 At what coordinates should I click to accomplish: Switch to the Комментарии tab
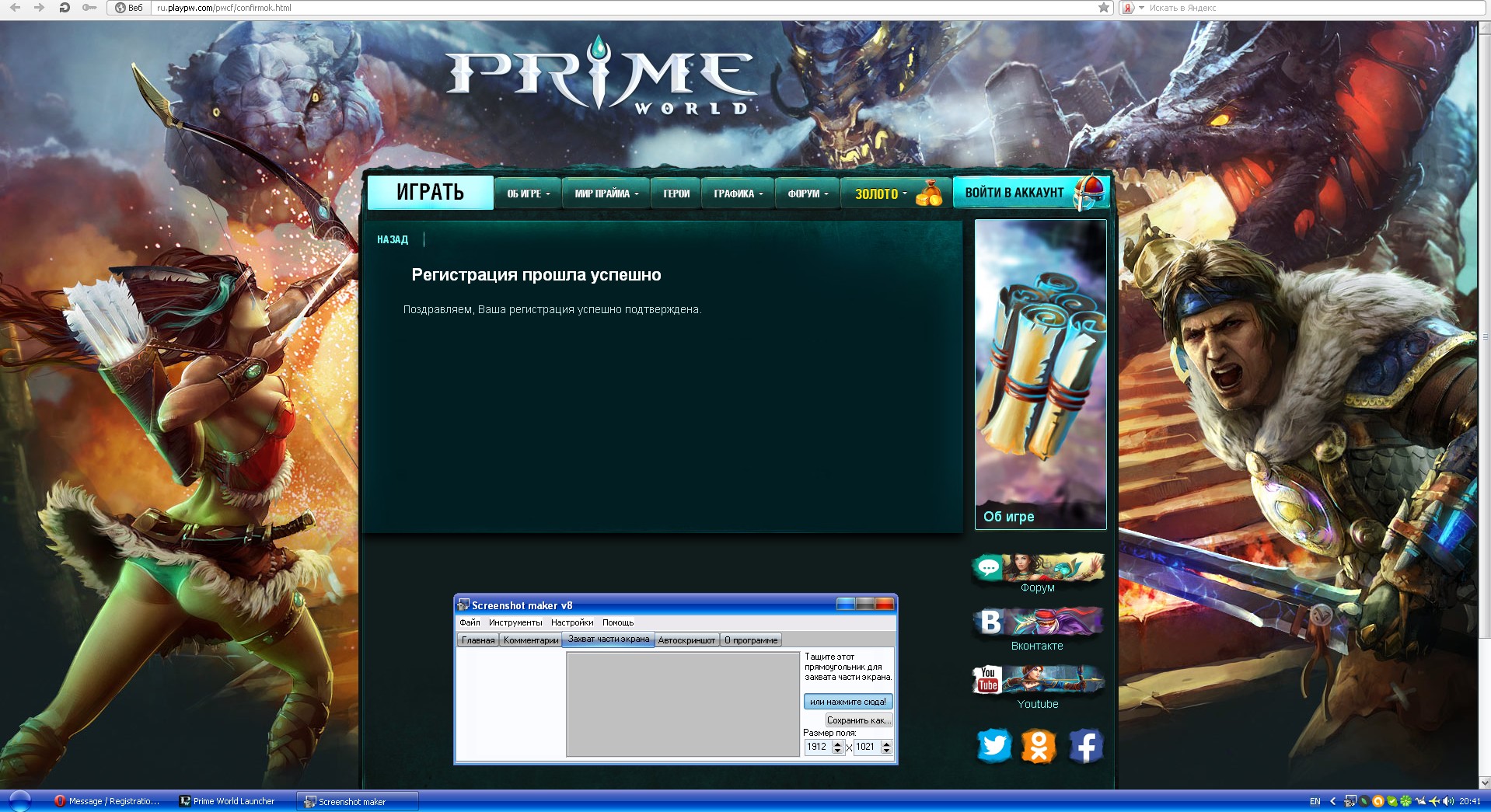point(530,640)
